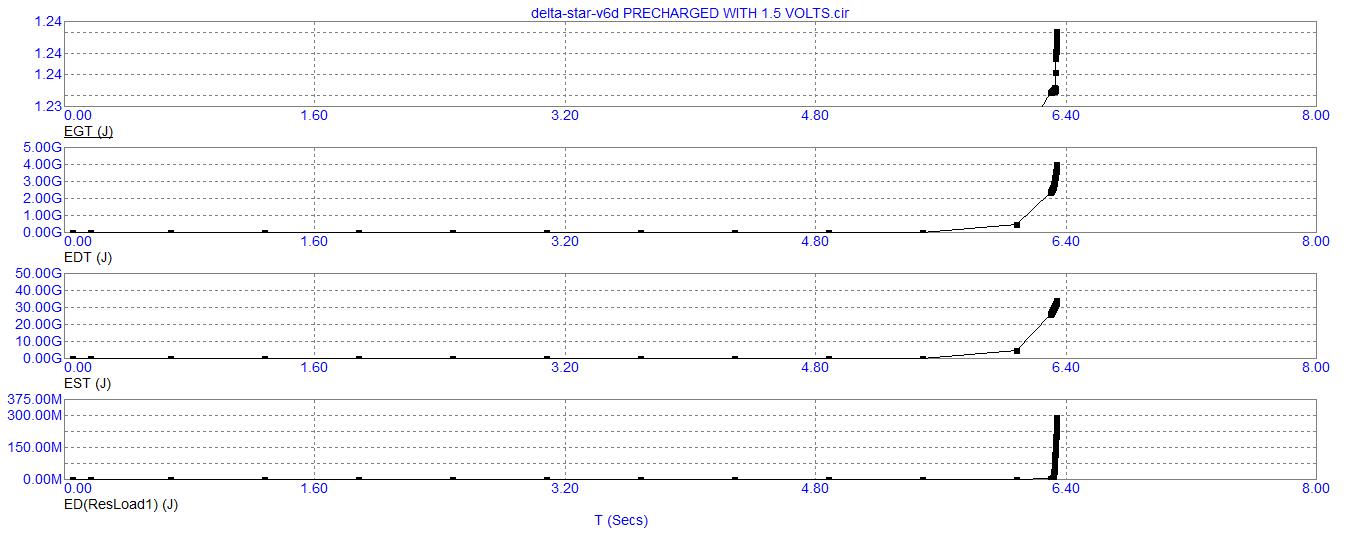
Task: Select the underlined EGT (J) trace label
Action: coord(88,131)
